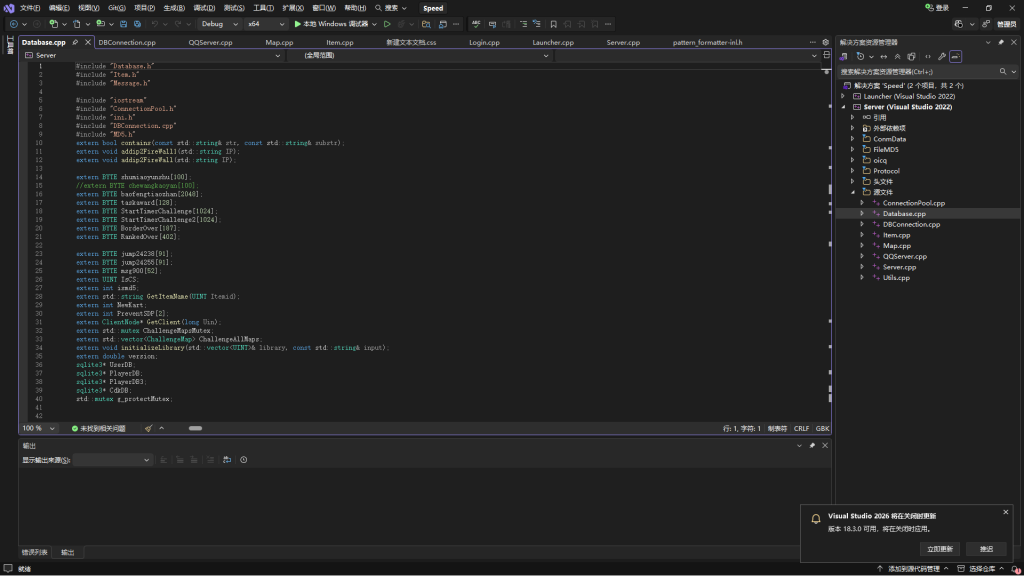
Task: Click Show All Files icon in Solution Explorer
Action: point(911,57)
